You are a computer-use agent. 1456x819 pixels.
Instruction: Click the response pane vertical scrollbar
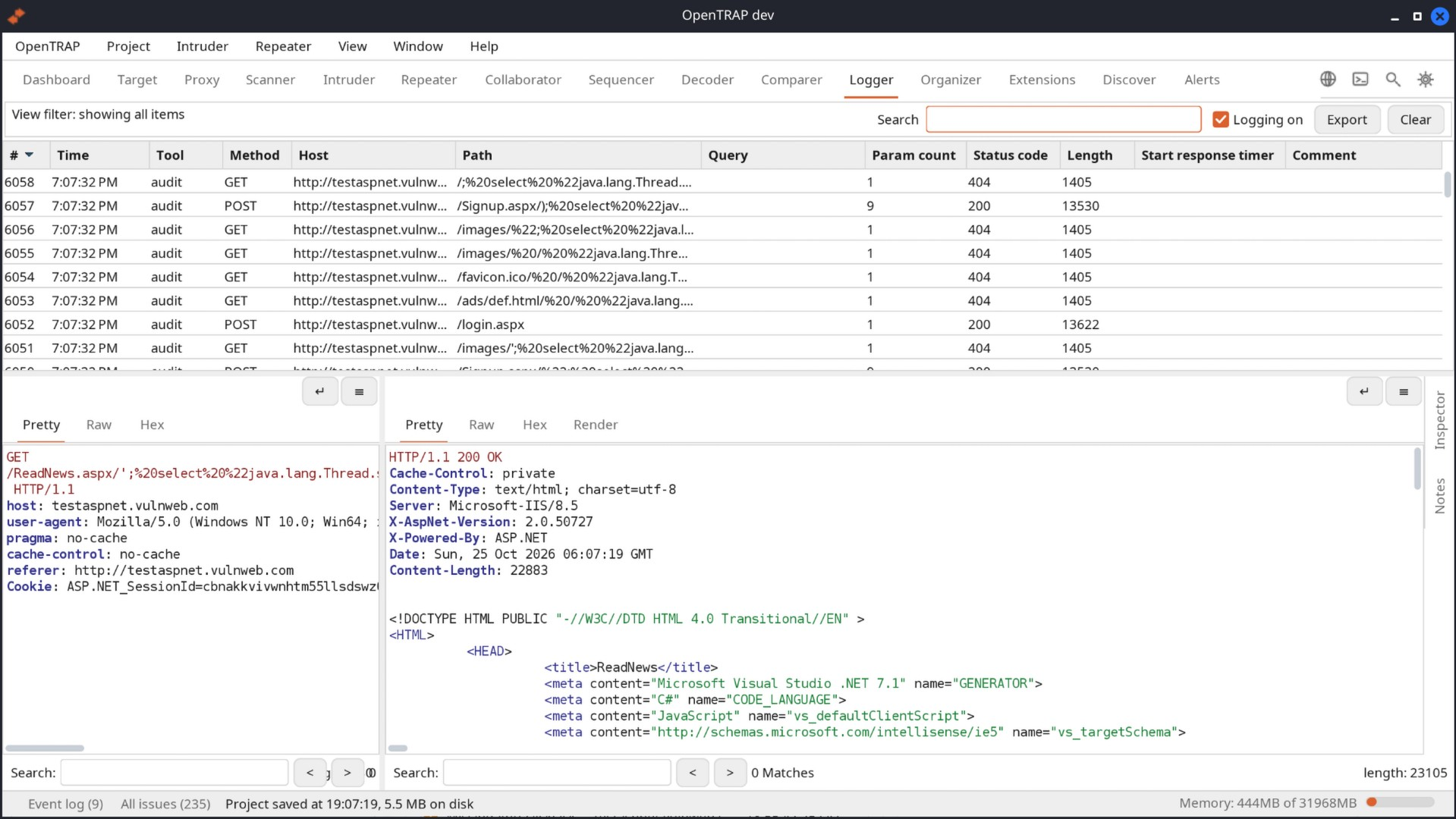[1417, 468]
